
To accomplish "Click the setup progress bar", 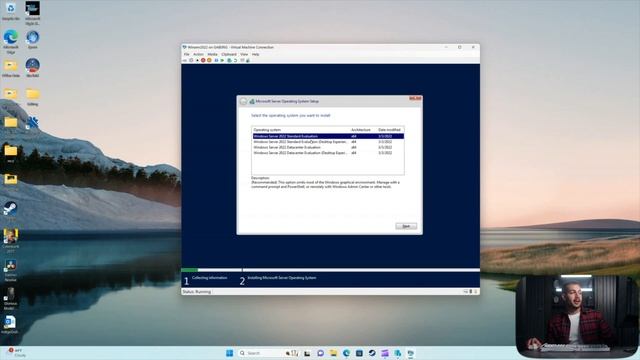I will pyautogui.click(x=331, y=270).
